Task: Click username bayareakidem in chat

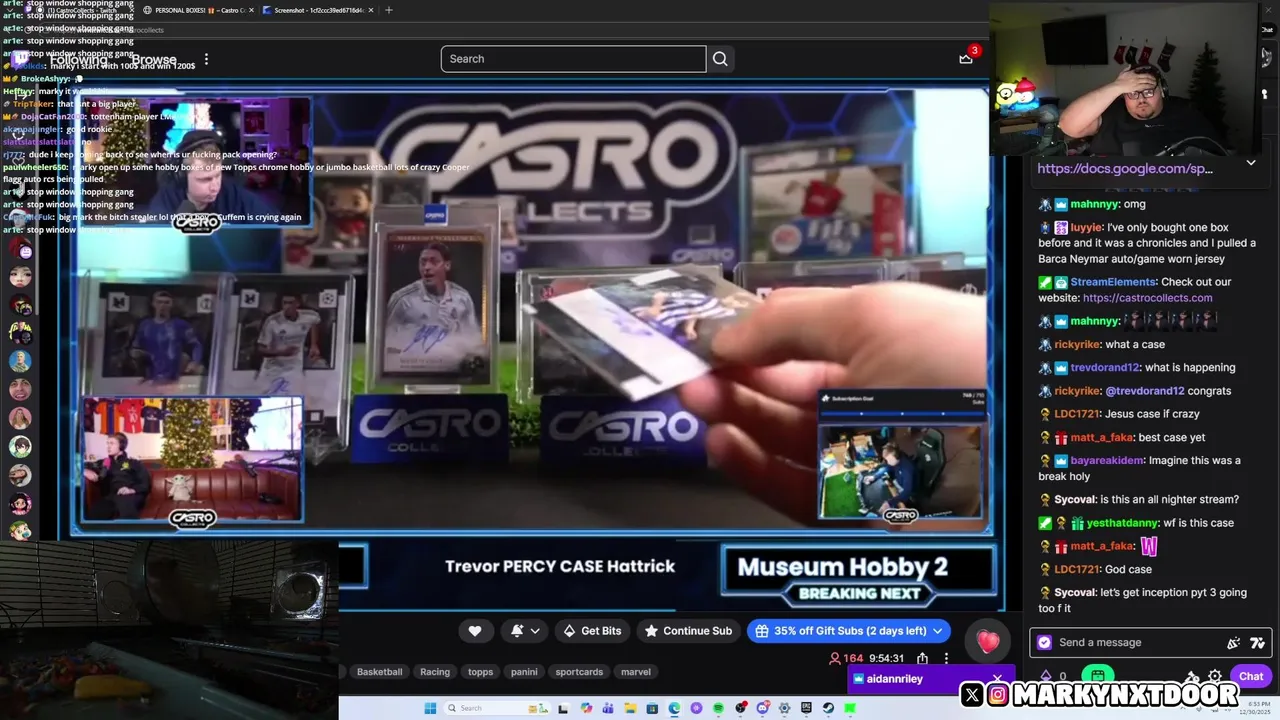Action: click(x=1106, y=460)
